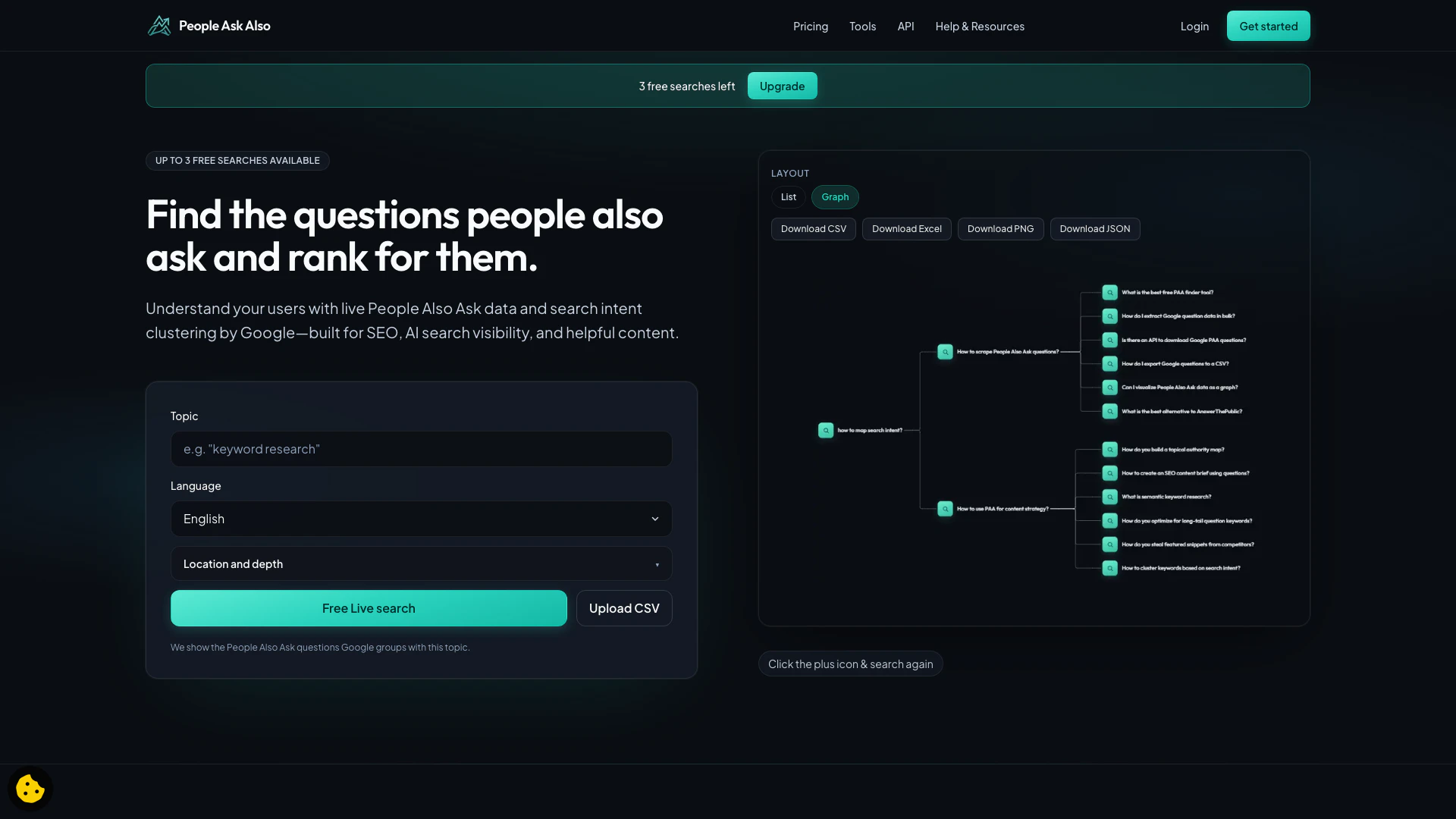Click the 'People Ask Also' brand name
Screen dimensions: 1456x819
(x=224, y=26)
